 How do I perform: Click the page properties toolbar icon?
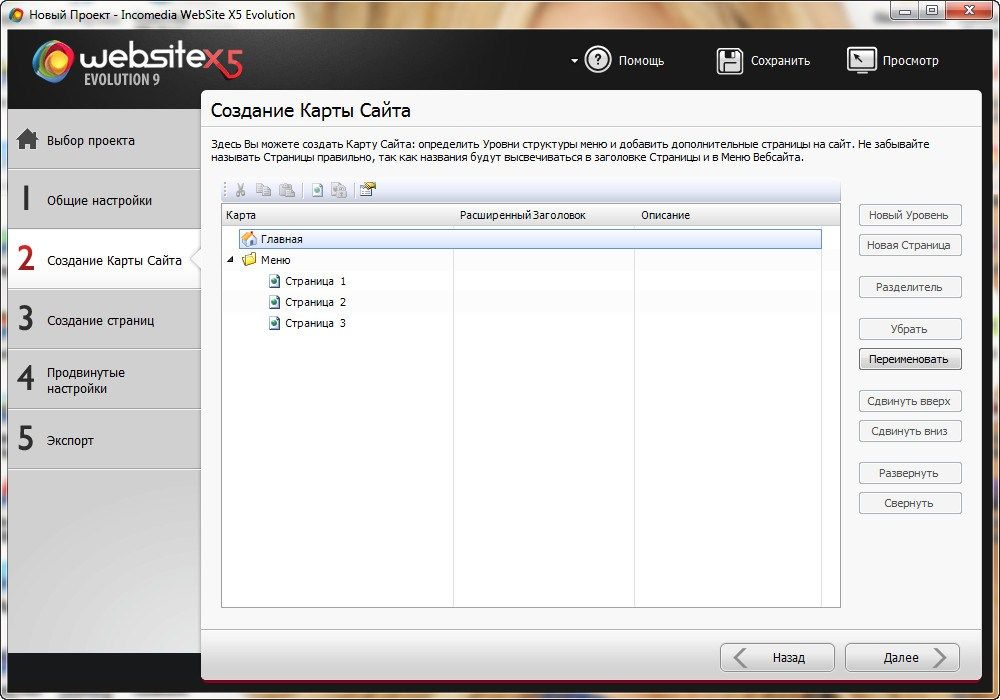[x=367, y=190]
